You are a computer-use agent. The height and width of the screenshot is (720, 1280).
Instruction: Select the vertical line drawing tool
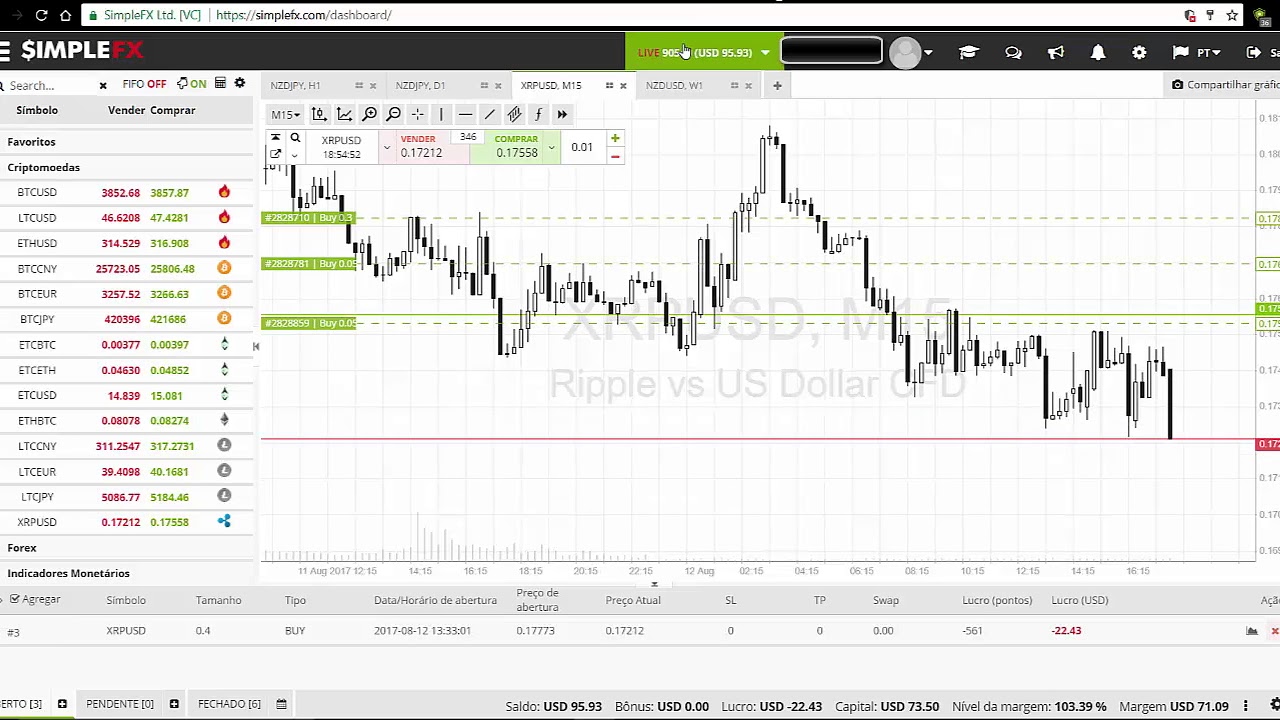coord(441,114)
